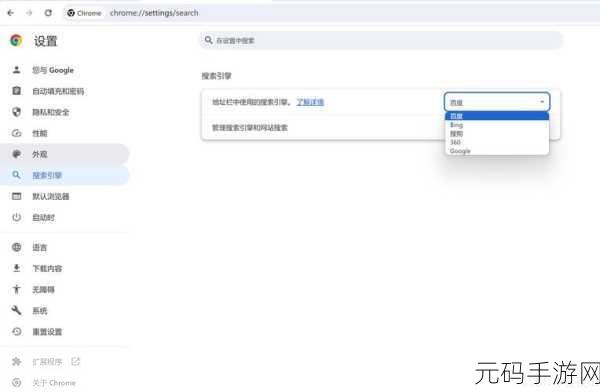Image resolution: width=600 pixels, height=392 pixels.
Task: Choose 360 in the search engine list
Action: [497, 142]
